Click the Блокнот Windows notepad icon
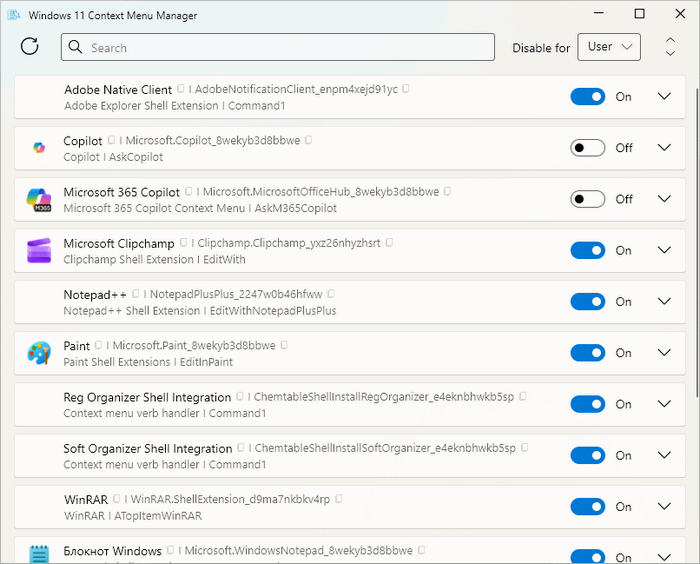700x564 pixels. [39, 554]
